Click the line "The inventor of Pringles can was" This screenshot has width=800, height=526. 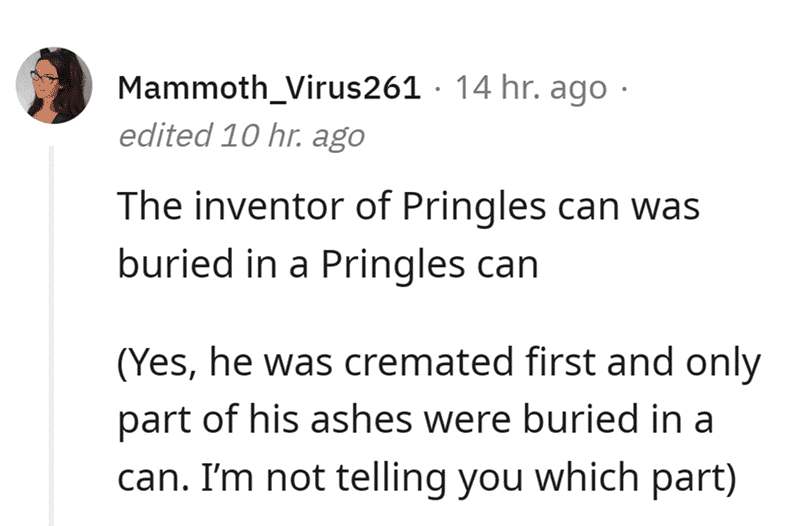pos(409,207)
